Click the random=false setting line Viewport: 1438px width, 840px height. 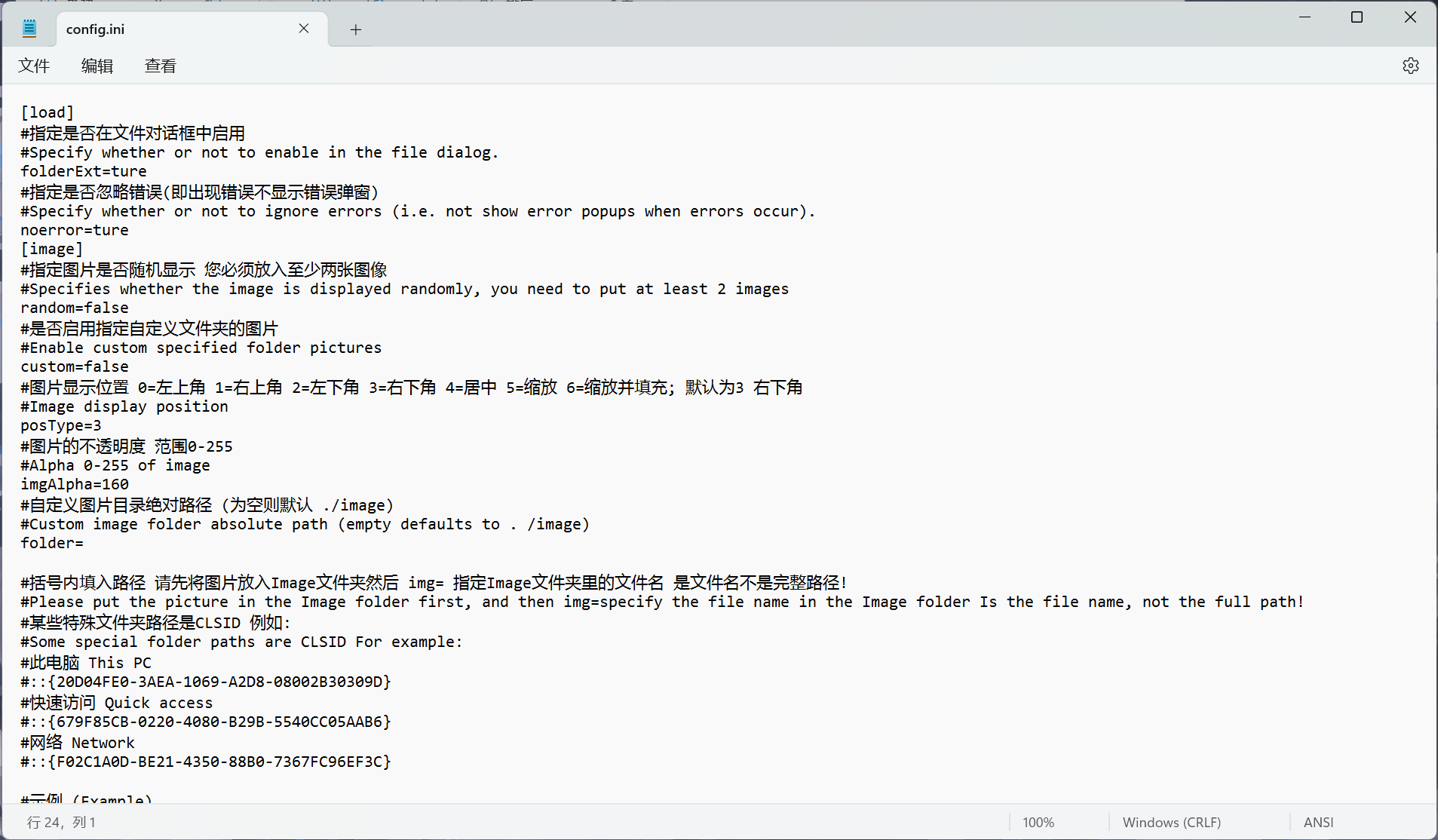[74, 308]
